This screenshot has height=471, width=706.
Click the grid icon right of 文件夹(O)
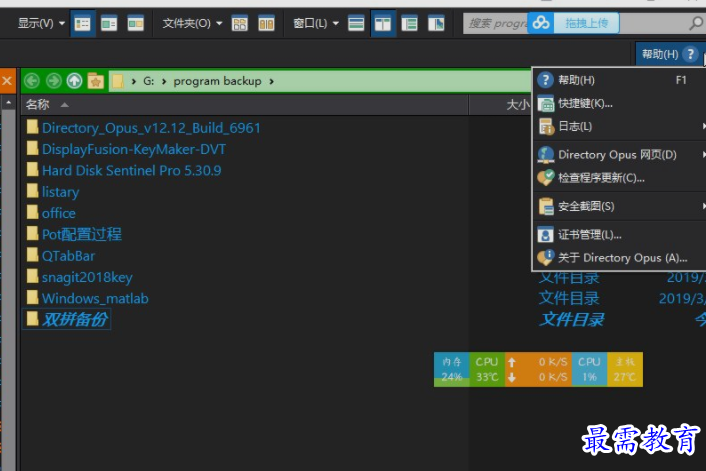[x=240, y=23]
